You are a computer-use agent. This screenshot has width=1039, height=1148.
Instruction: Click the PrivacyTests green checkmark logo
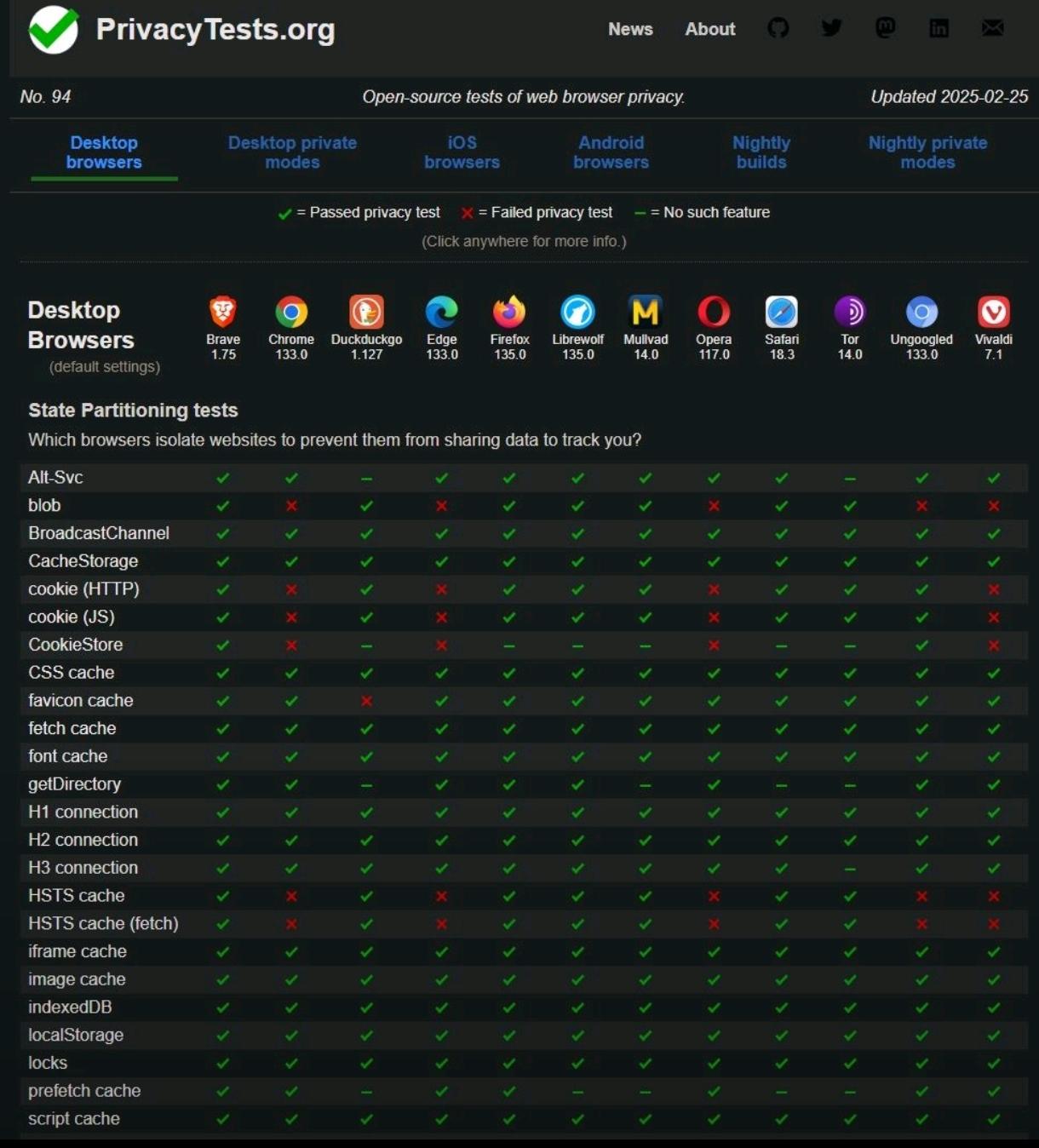pyautogui.click(x=53, y=29)
